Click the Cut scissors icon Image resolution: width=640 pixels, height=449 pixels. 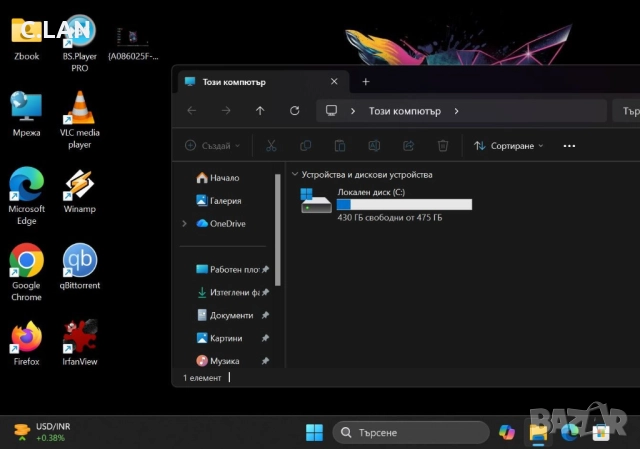[270, 146]
